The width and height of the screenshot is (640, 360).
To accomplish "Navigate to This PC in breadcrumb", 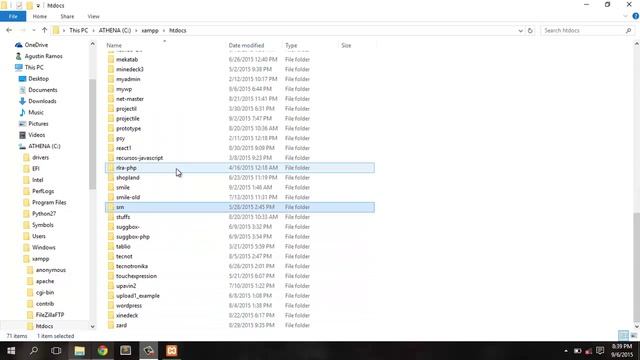I will 78,30.
